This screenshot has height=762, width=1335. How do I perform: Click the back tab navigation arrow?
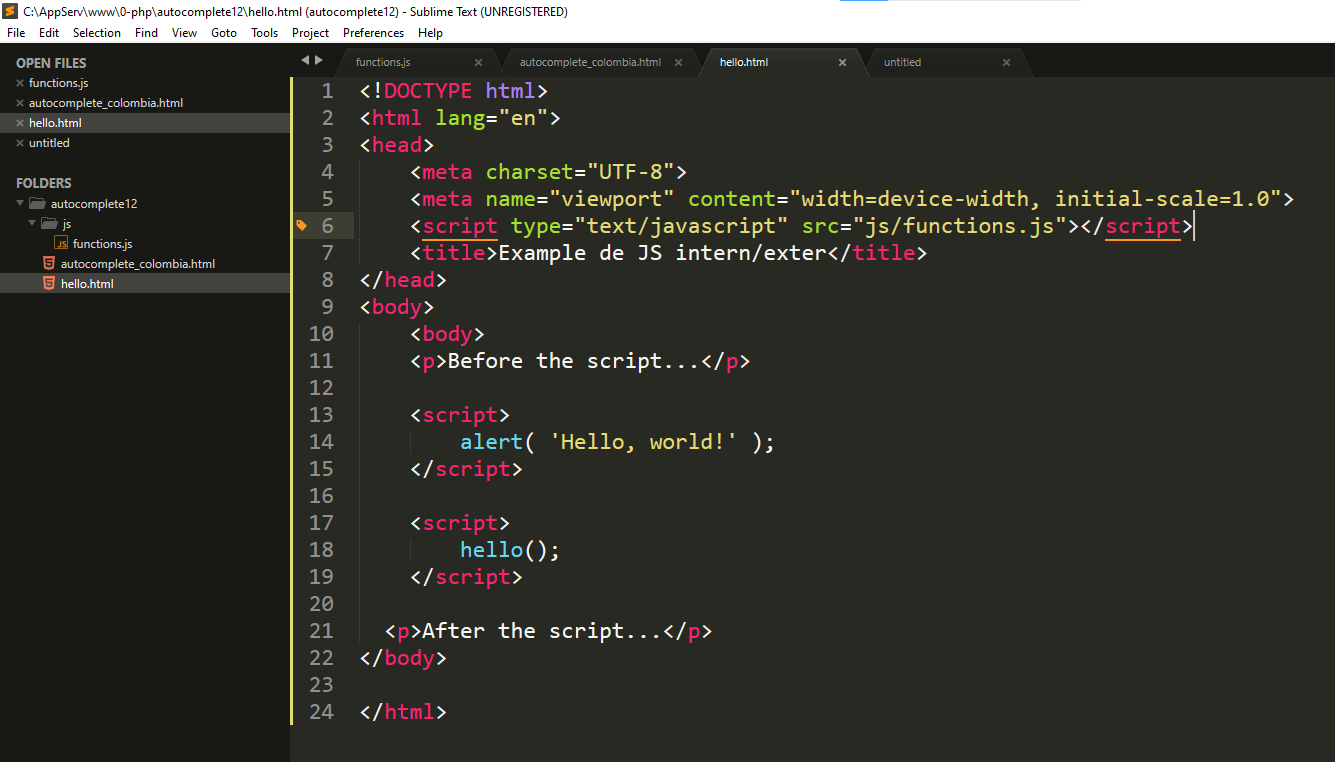[306, 60]
